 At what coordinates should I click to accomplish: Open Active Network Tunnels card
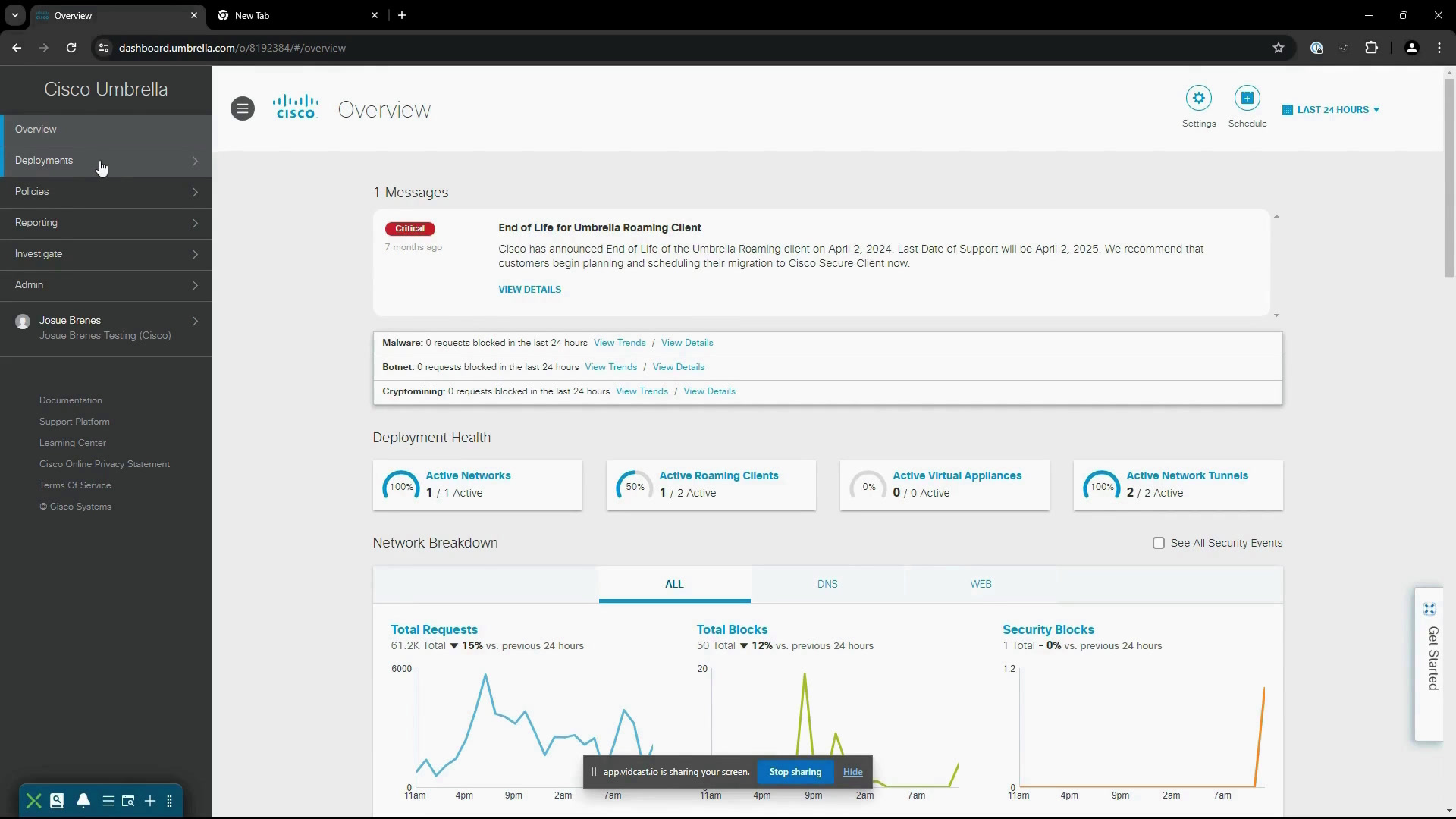click(1178, 485)
